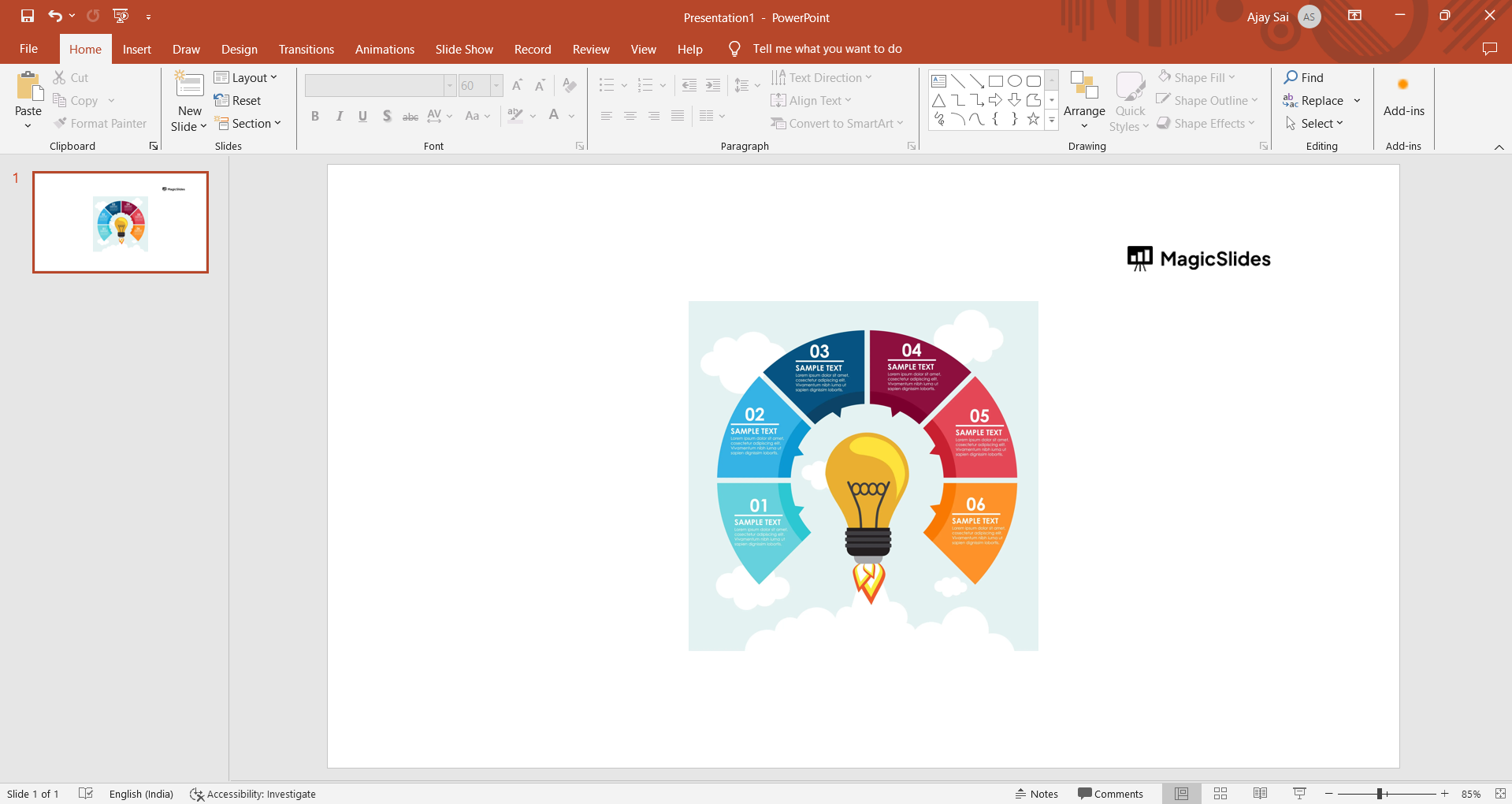
Task: Switch to Slide Sorter view
Action: pyautogui.click(x=1220, y=794)
